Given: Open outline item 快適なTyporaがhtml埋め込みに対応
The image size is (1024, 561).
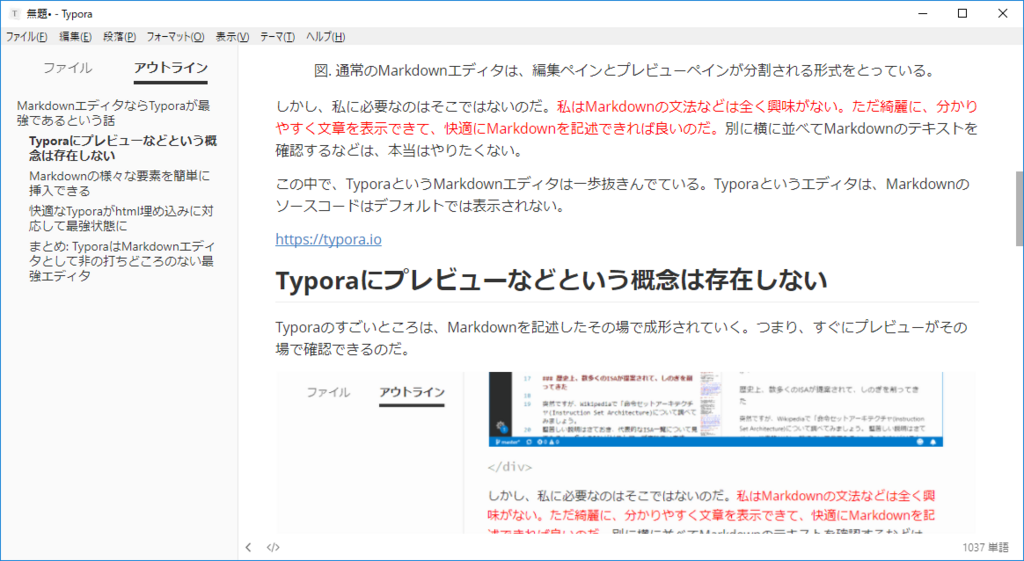Looking at the screenshot, I should (x=121, y=219).
